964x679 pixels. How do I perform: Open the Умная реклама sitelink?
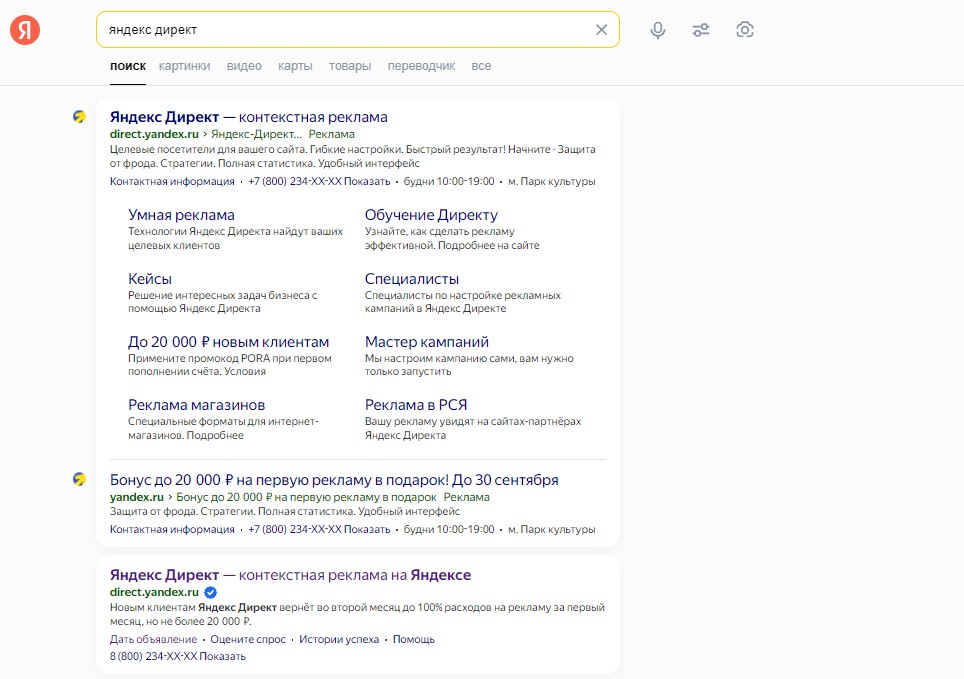tap(181, 215)
